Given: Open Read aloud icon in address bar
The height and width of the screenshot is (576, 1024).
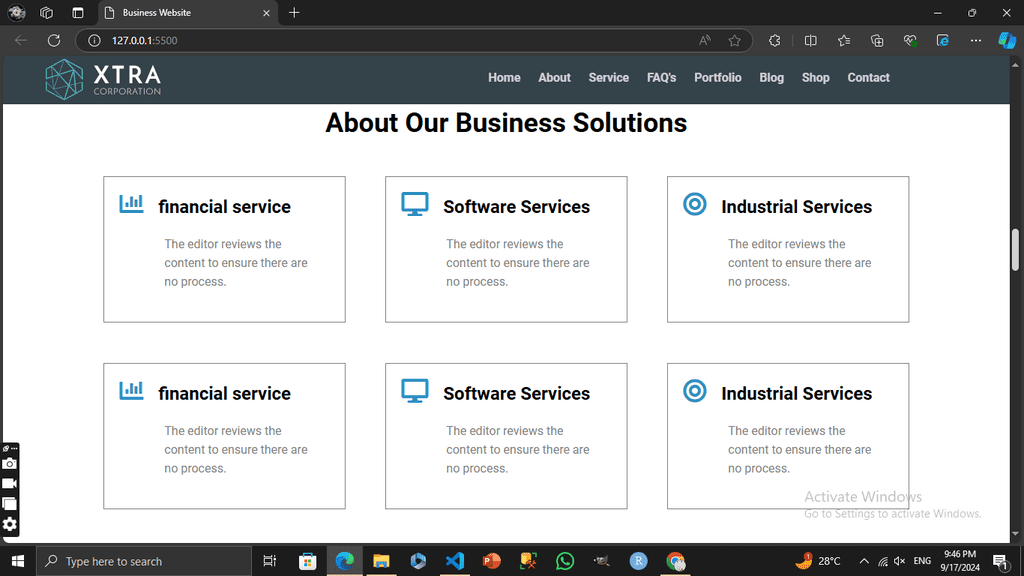Looking at the screenshot, I should tap(705, 40).
